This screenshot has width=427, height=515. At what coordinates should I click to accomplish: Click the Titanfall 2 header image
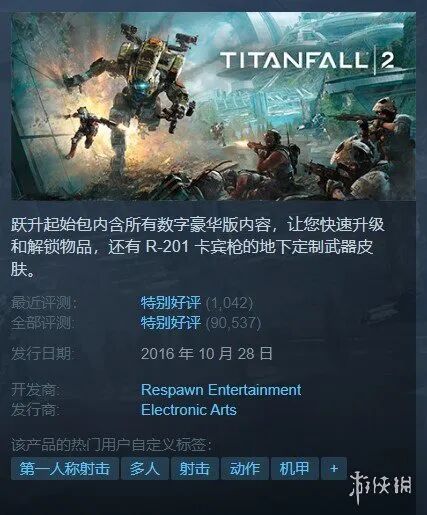click(213, 106)
